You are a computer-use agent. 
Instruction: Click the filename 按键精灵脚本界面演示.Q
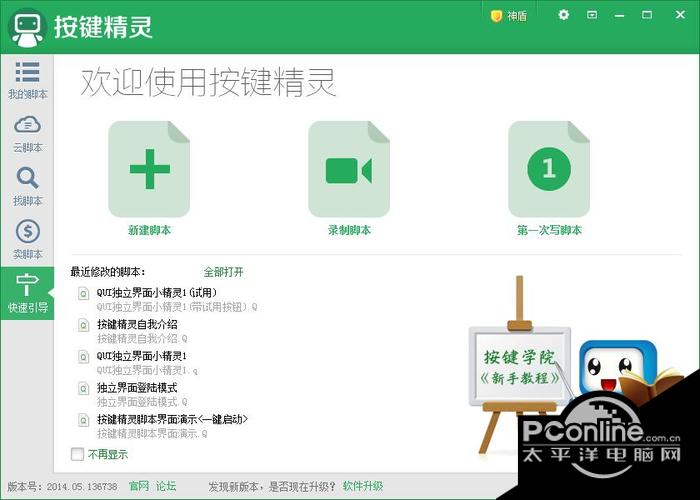tap(152, 433)
